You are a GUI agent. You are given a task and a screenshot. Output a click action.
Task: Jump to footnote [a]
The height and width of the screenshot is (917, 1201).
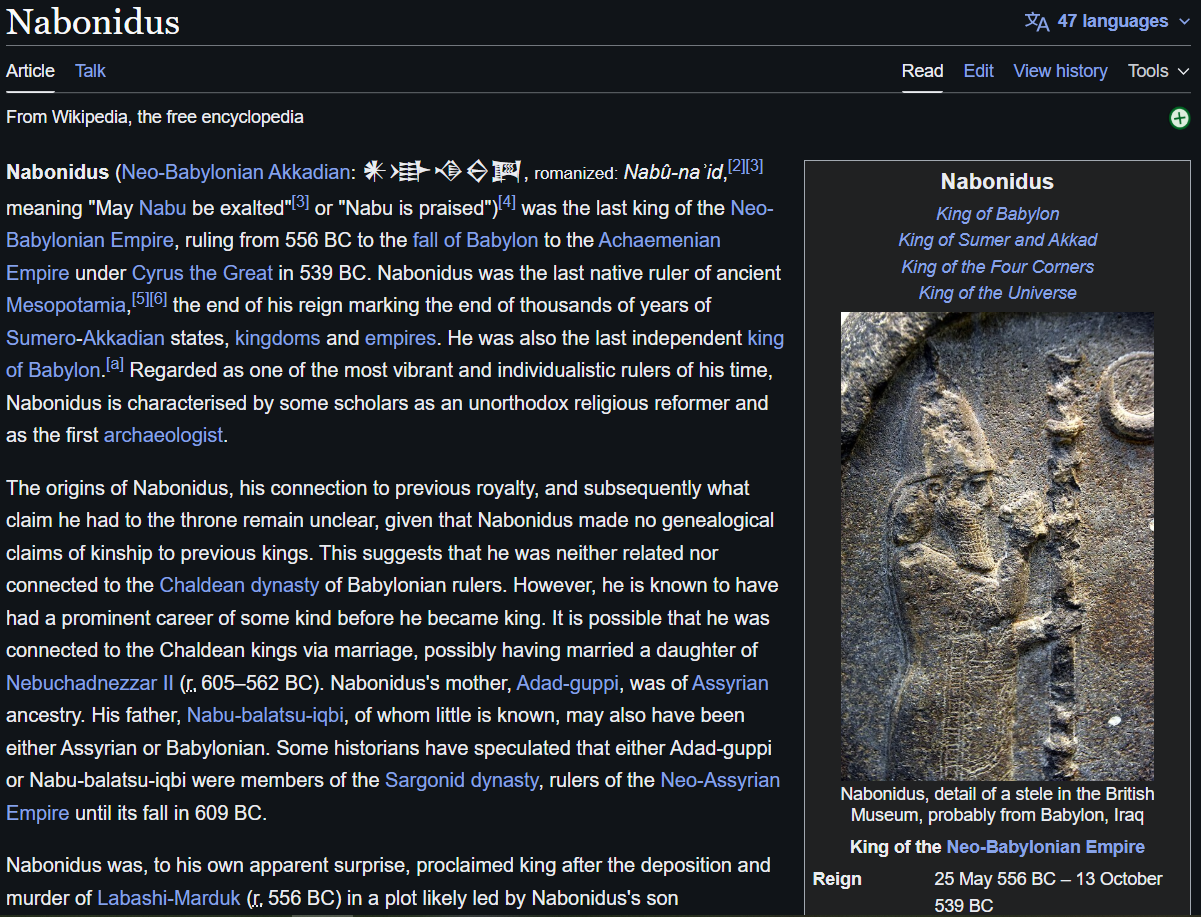pos(115,365)
